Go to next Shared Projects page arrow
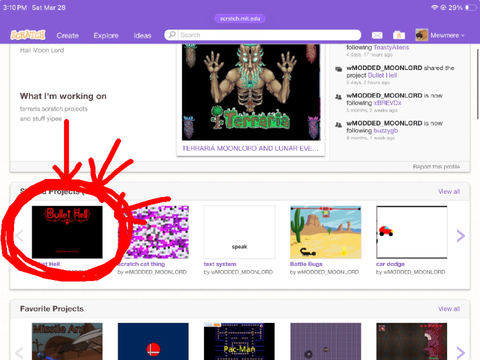This screenshot has height=360, width=480. click(x=461, y=236)
